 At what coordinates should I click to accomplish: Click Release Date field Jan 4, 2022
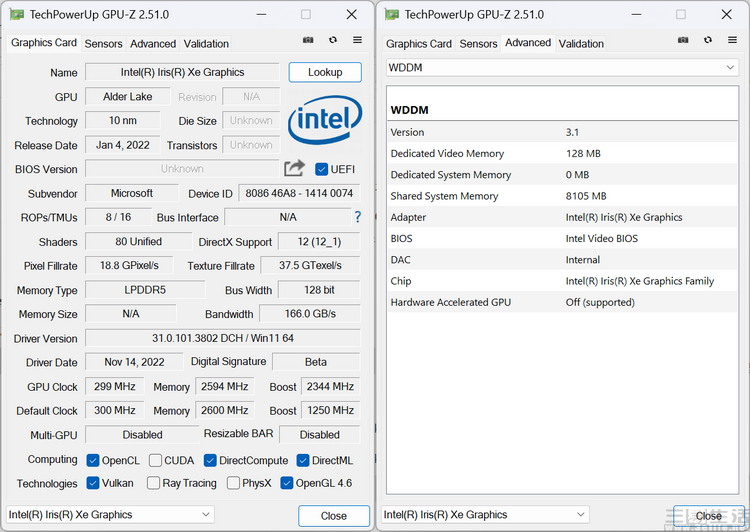click(x=123, y=145)
